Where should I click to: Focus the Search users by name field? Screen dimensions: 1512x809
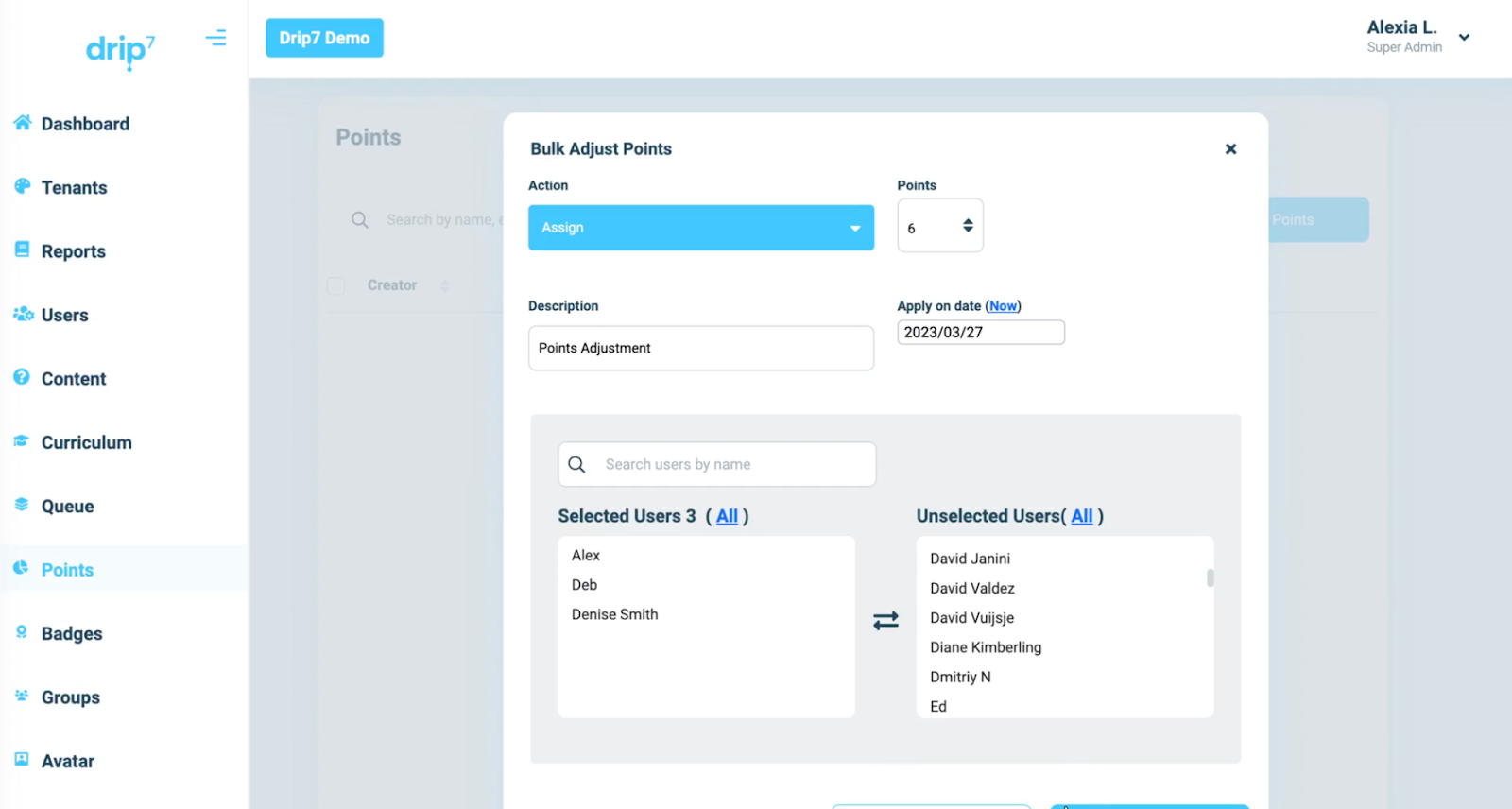tap(717, 464)
